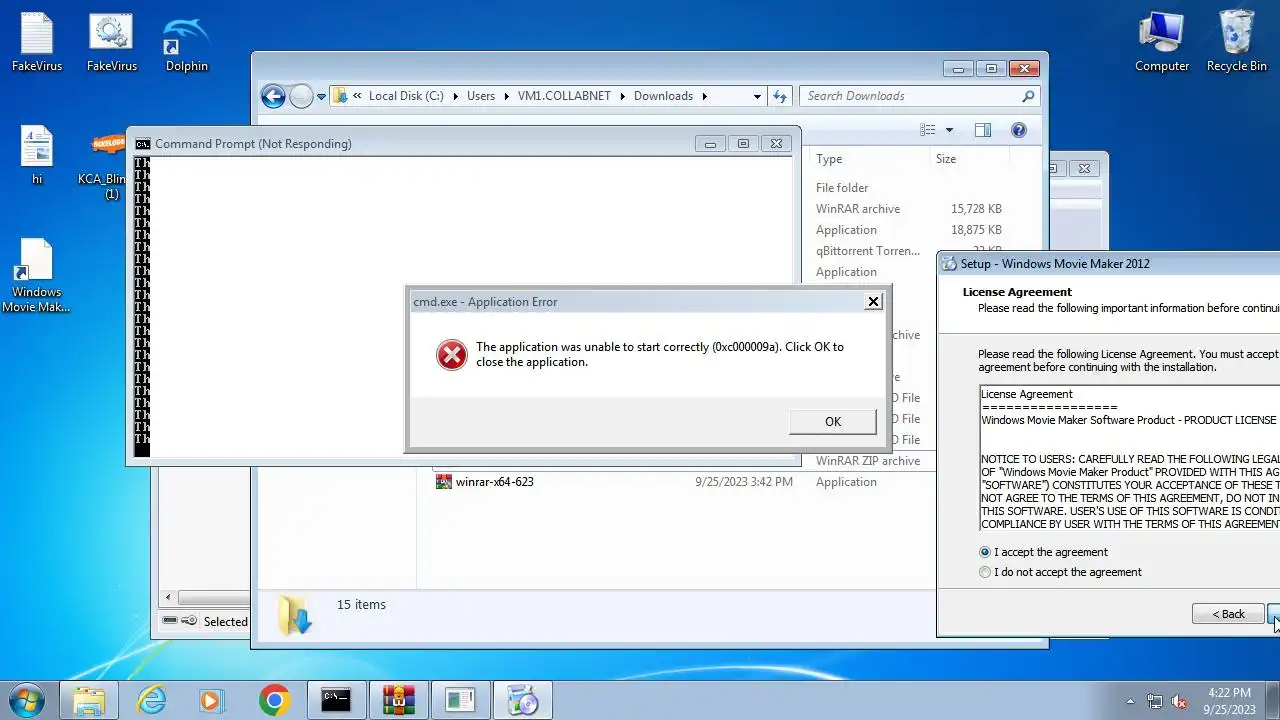
Task: Click the Command Prompt (Not Responding) title
Action: pos(253,144)
